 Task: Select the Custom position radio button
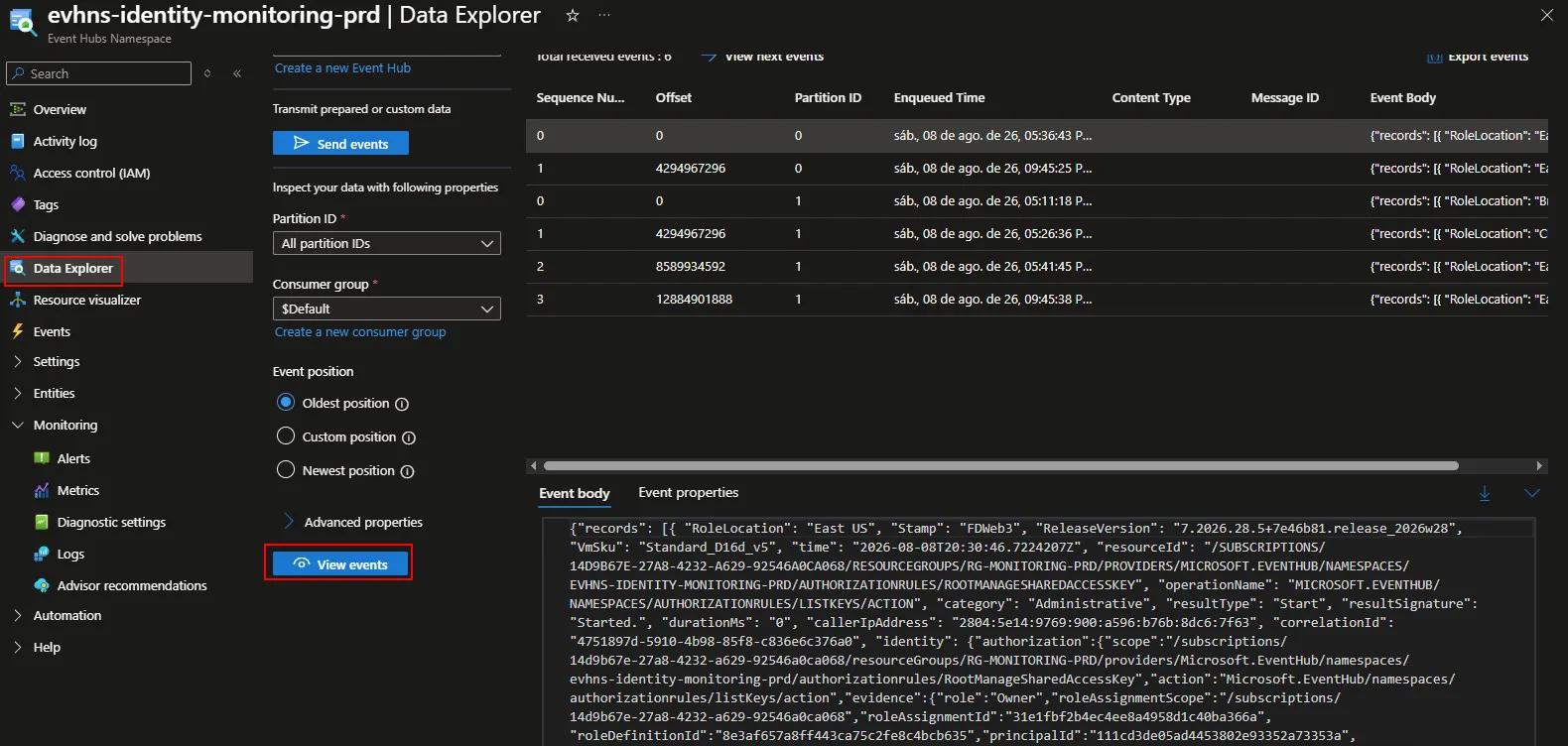286,436
